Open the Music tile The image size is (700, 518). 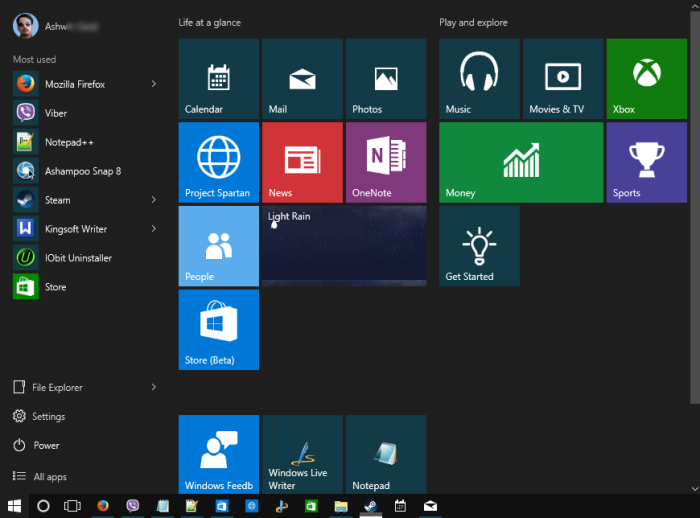479,79
